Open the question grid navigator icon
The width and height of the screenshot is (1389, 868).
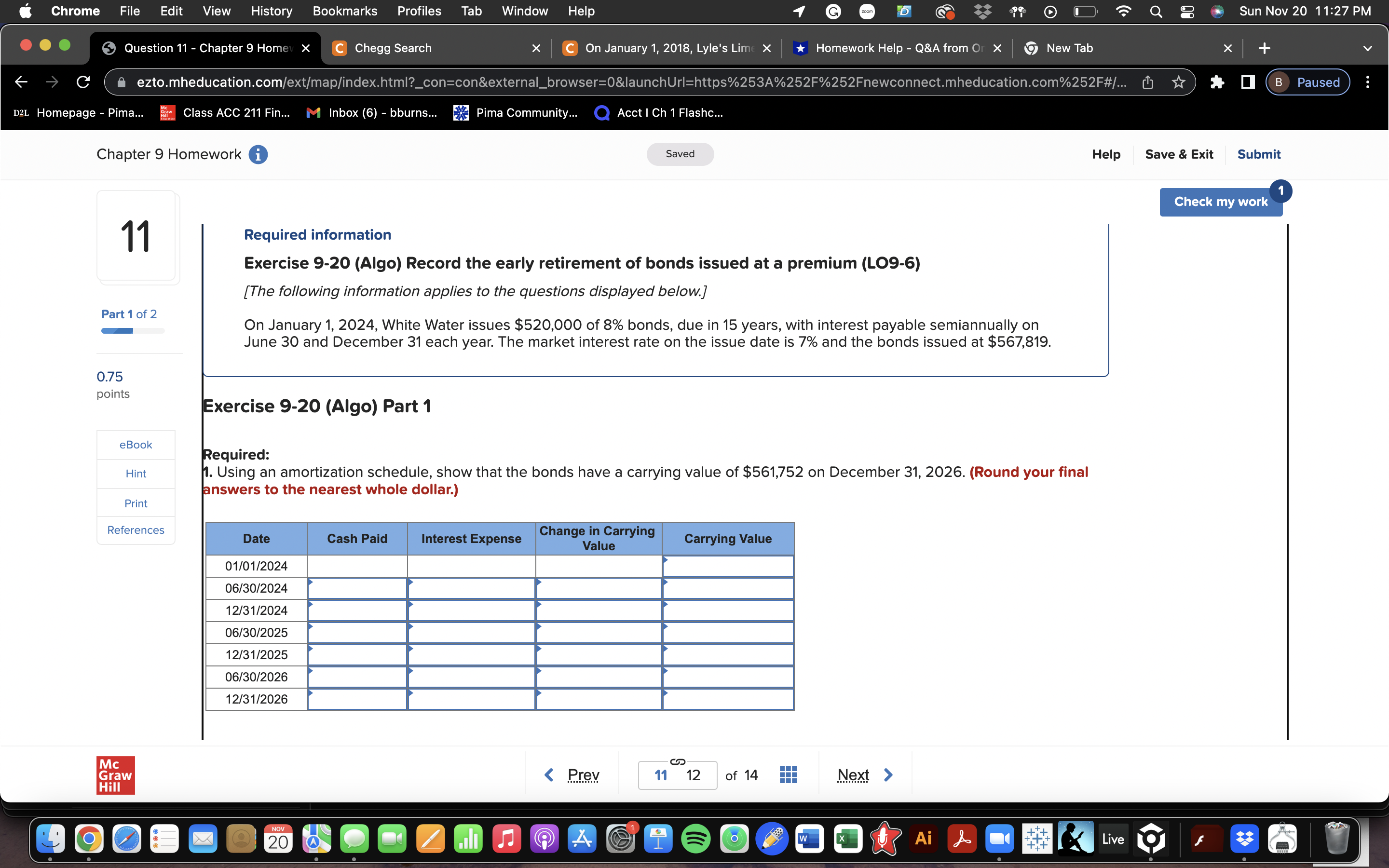coord(787,774)
